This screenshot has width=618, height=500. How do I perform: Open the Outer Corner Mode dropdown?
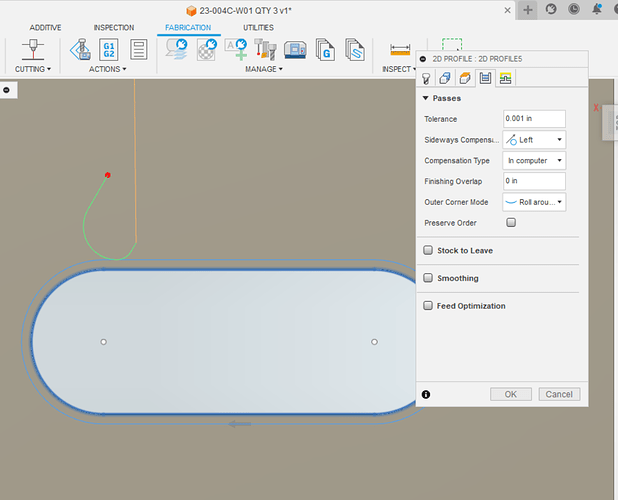point(534,202)
